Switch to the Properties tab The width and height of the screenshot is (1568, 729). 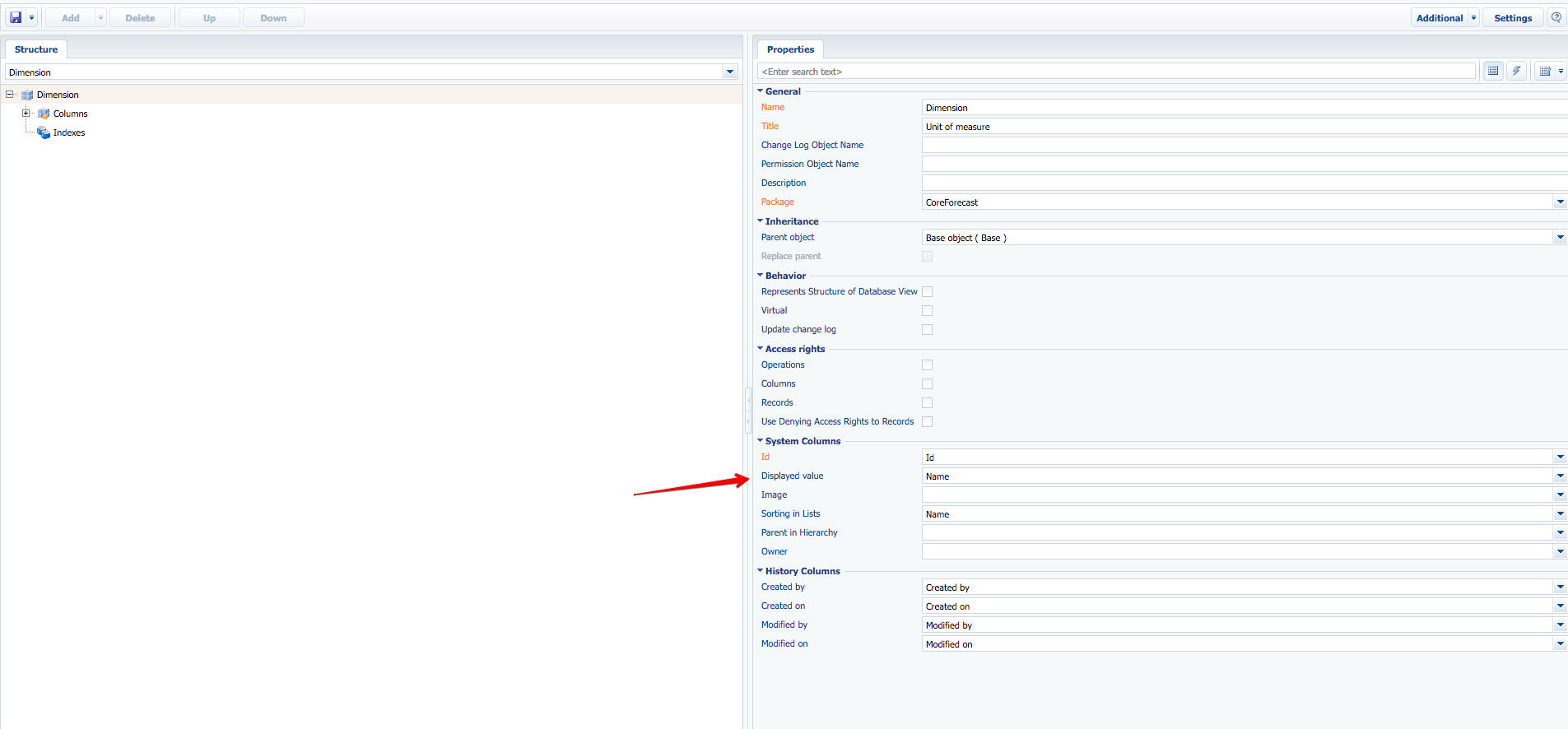pyautogui.click(x=790, y=49)
